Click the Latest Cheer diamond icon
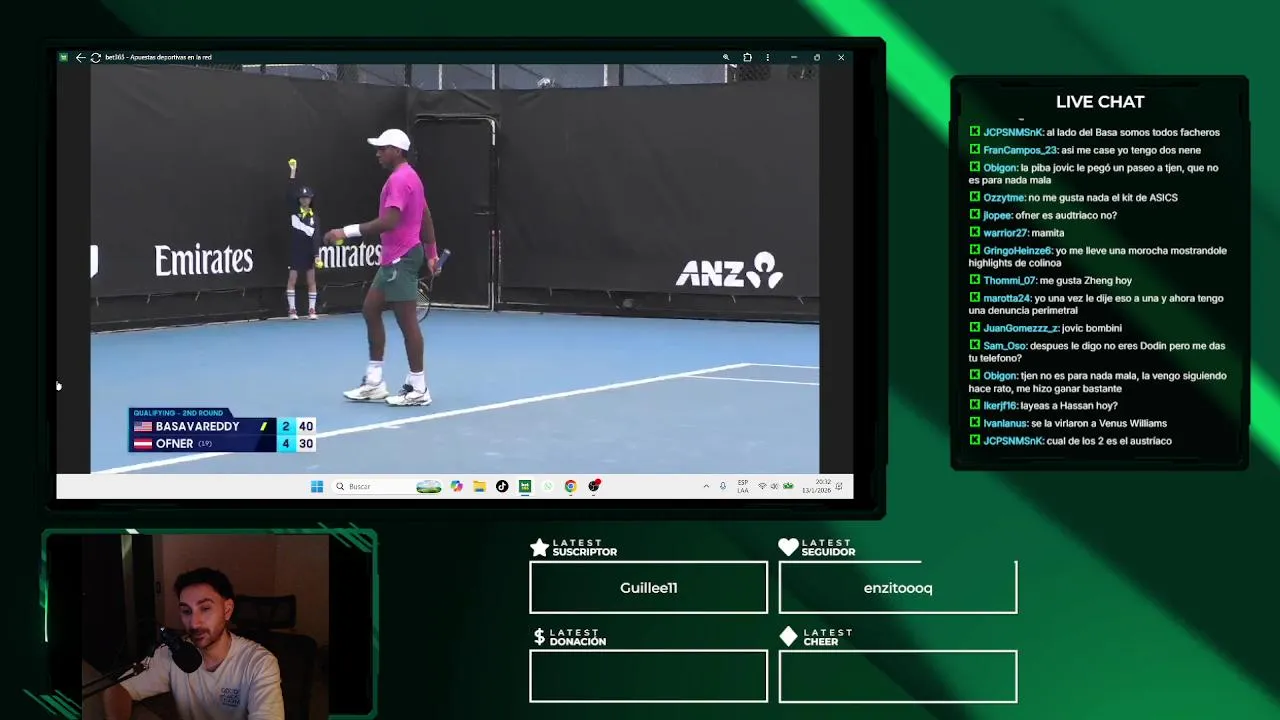 coord(788,637)
